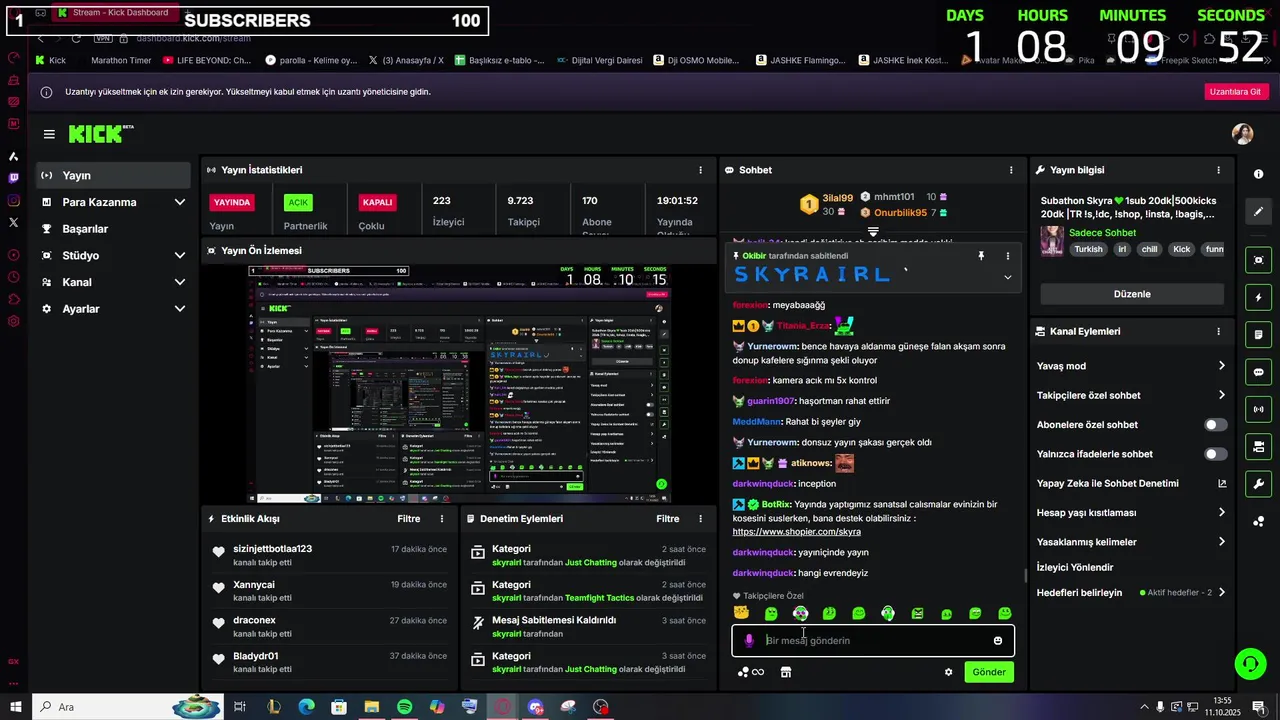Click İzleyici Yönlendir option
Screen dimensions: 1280x720
coord(1075,568)
